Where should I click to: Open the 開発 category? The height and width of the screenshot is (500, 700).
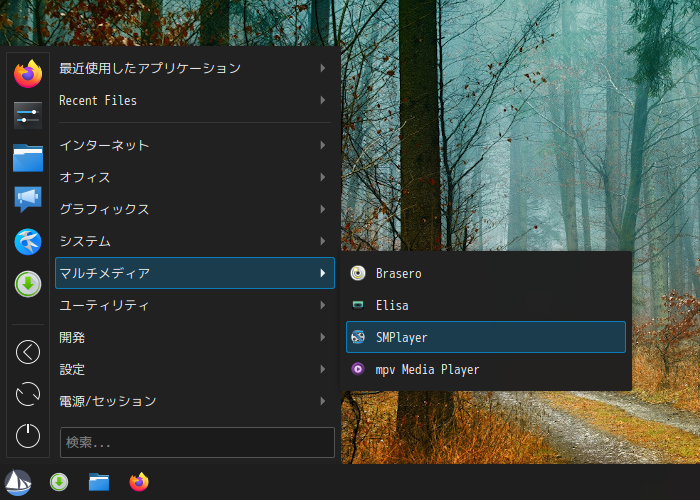[x=195, y=337]
